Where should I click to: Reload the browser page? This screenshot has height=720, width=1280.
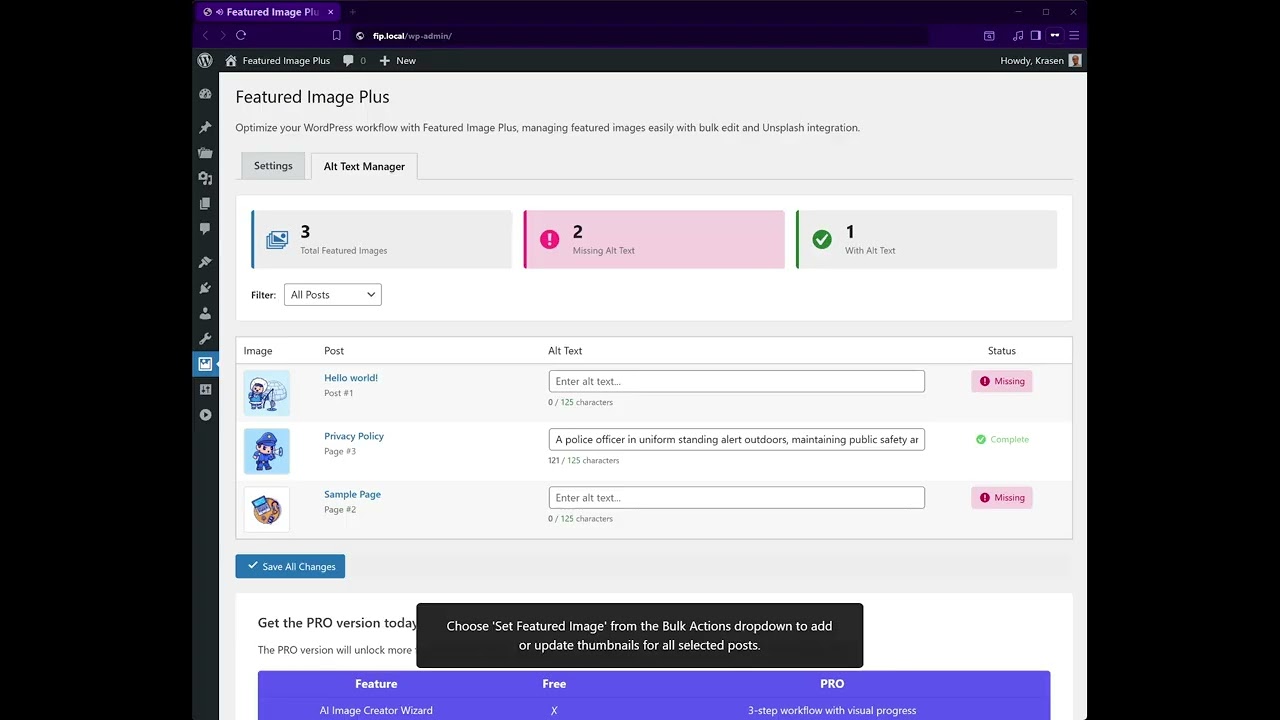coord(241,35)
